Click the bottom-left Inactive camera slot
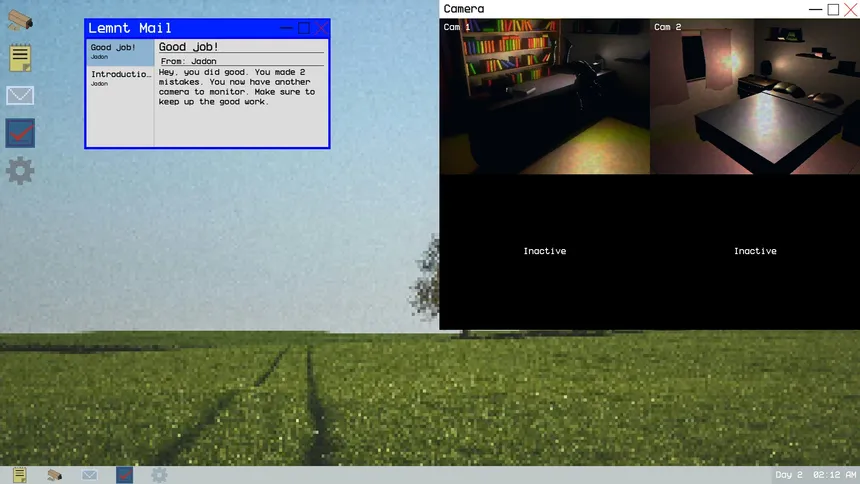Screen dimensions: 860x484 click(x=545, y=251)
